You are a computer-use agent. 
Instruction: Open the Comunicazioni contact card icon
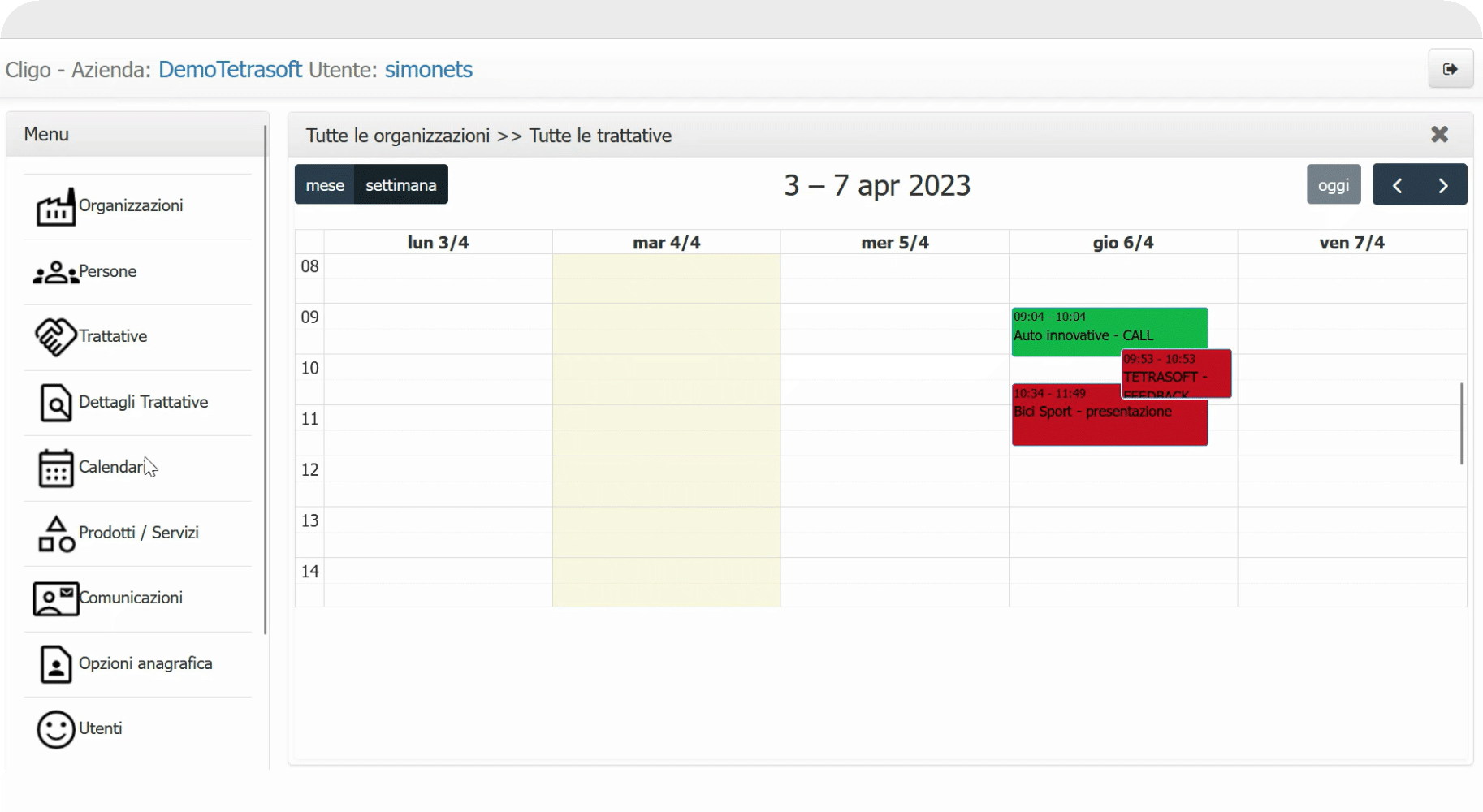(55, 598)
